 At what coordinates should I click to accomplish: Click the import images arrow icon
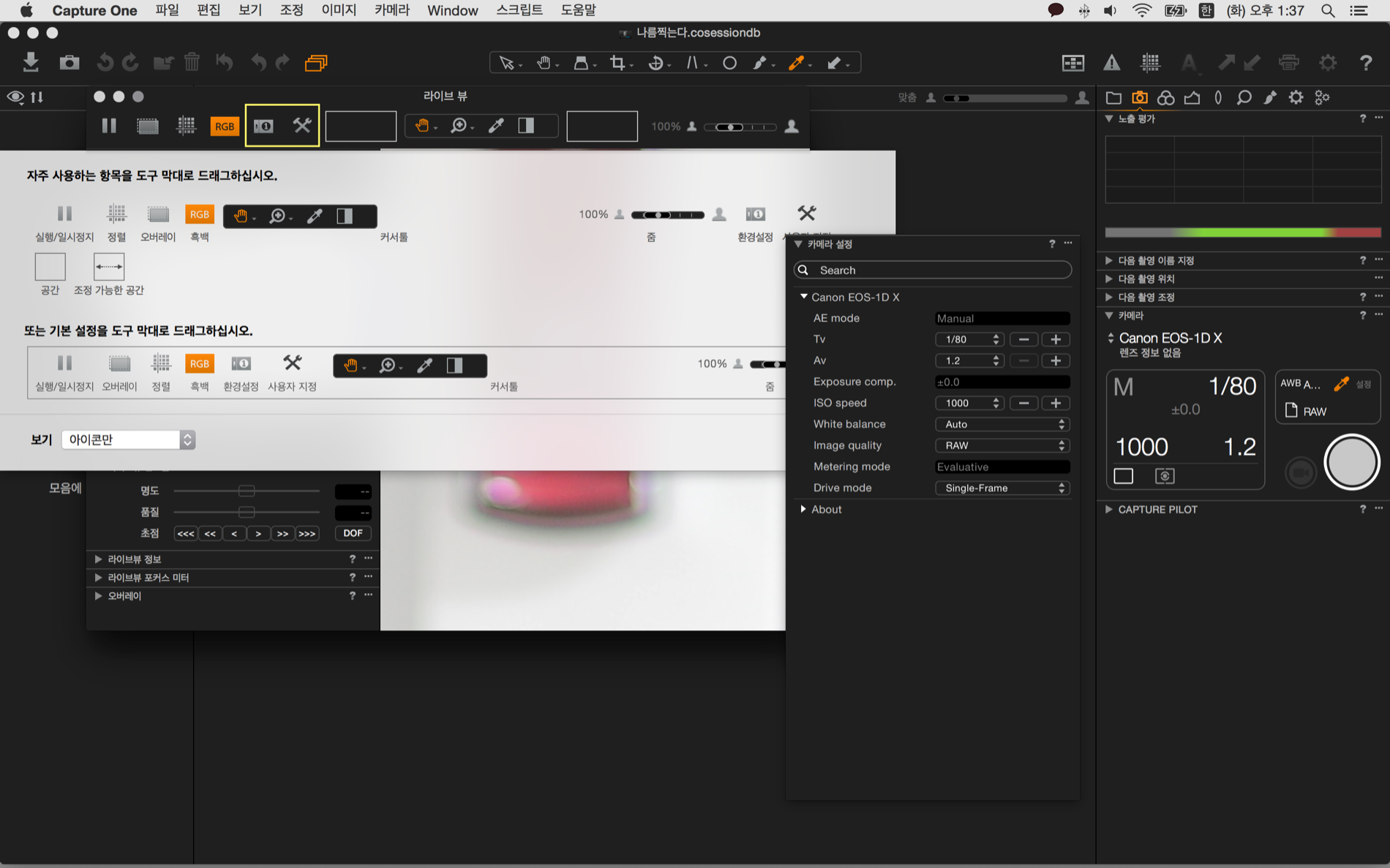pyautogui.click(x=31, y=62)
